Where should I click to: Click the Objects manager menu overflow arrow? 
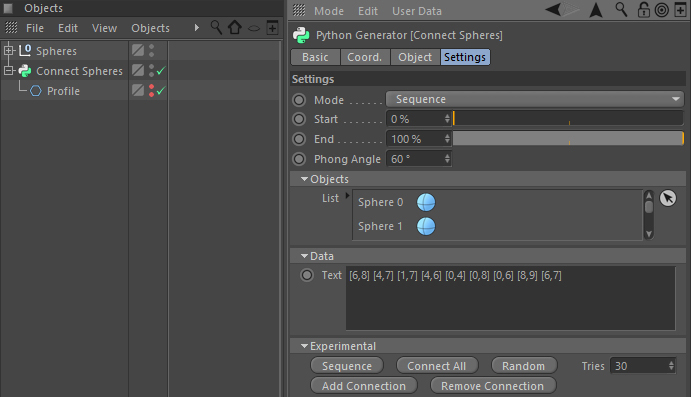197,28
